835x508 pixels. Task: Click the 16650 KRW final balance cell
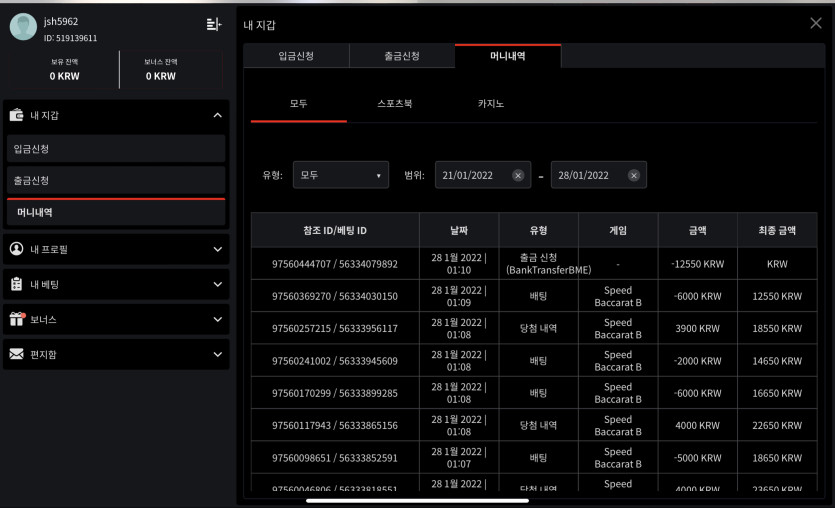click(777, 393)
